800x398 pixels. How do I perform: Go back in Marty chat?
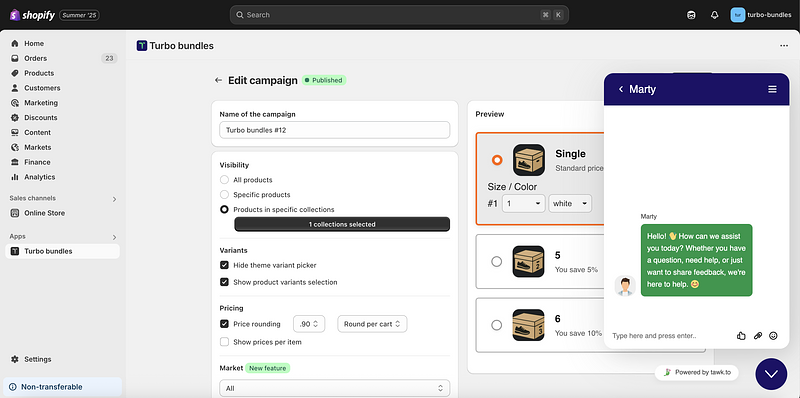[x=621, y=89]
